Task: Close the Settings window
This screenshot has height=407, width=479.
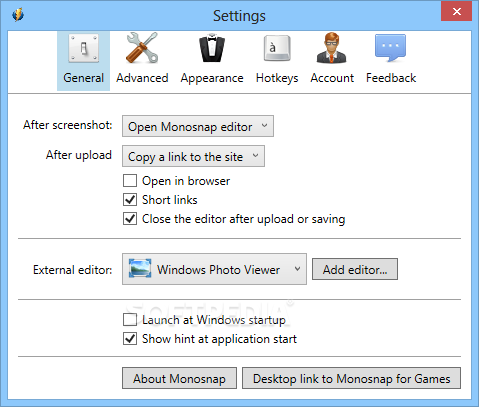Action: point(456,11)
